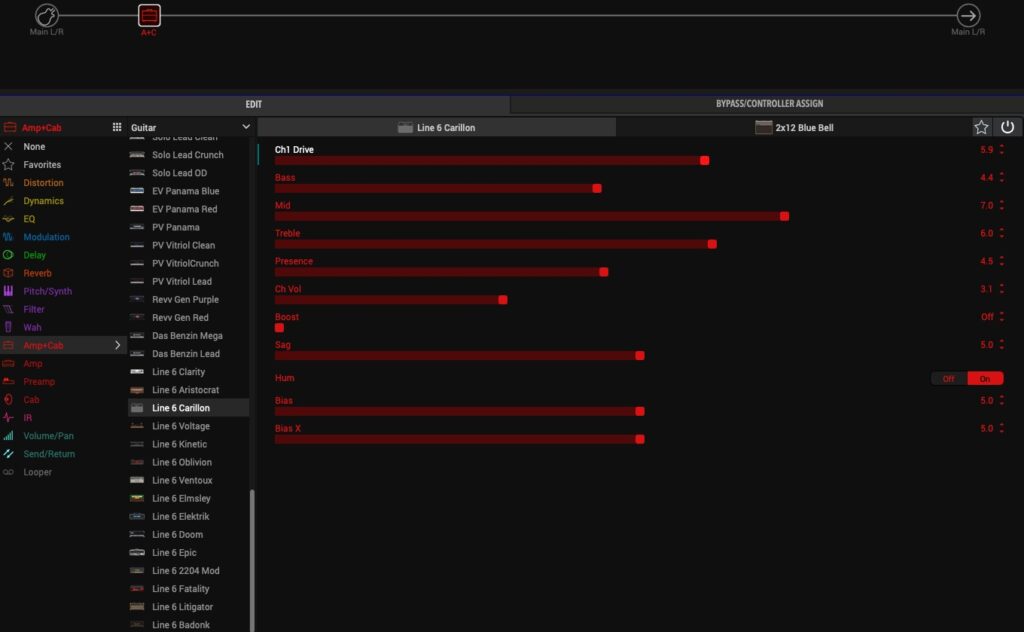Select Line 6 Voltage amp model

180,426
